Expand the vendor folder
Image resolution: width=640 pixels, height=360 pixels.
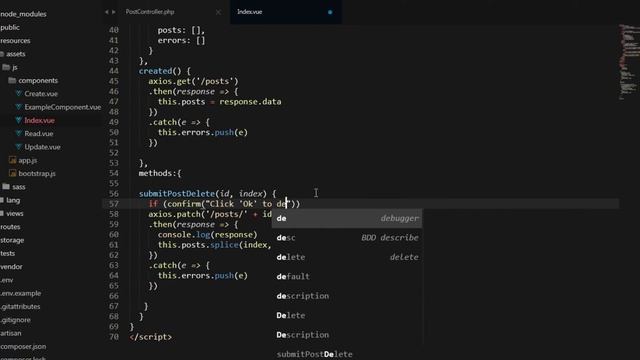[11, 267]
